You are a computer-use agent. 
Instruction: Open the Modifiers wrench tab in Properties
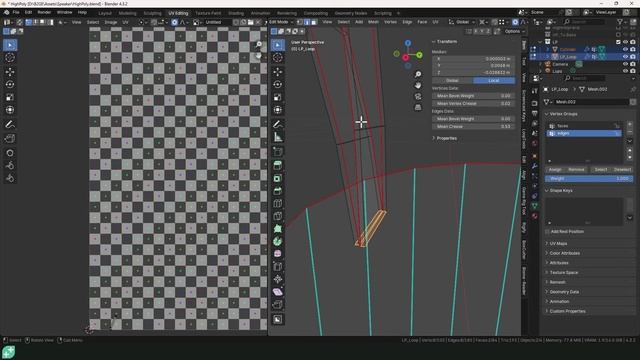(x=535, y=166)
